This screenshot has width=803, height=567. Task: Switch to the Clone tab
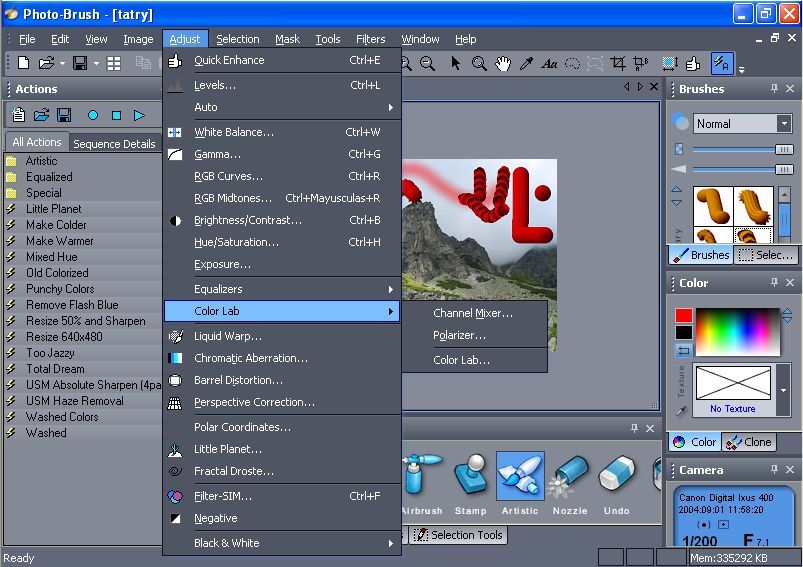point(749,442)
